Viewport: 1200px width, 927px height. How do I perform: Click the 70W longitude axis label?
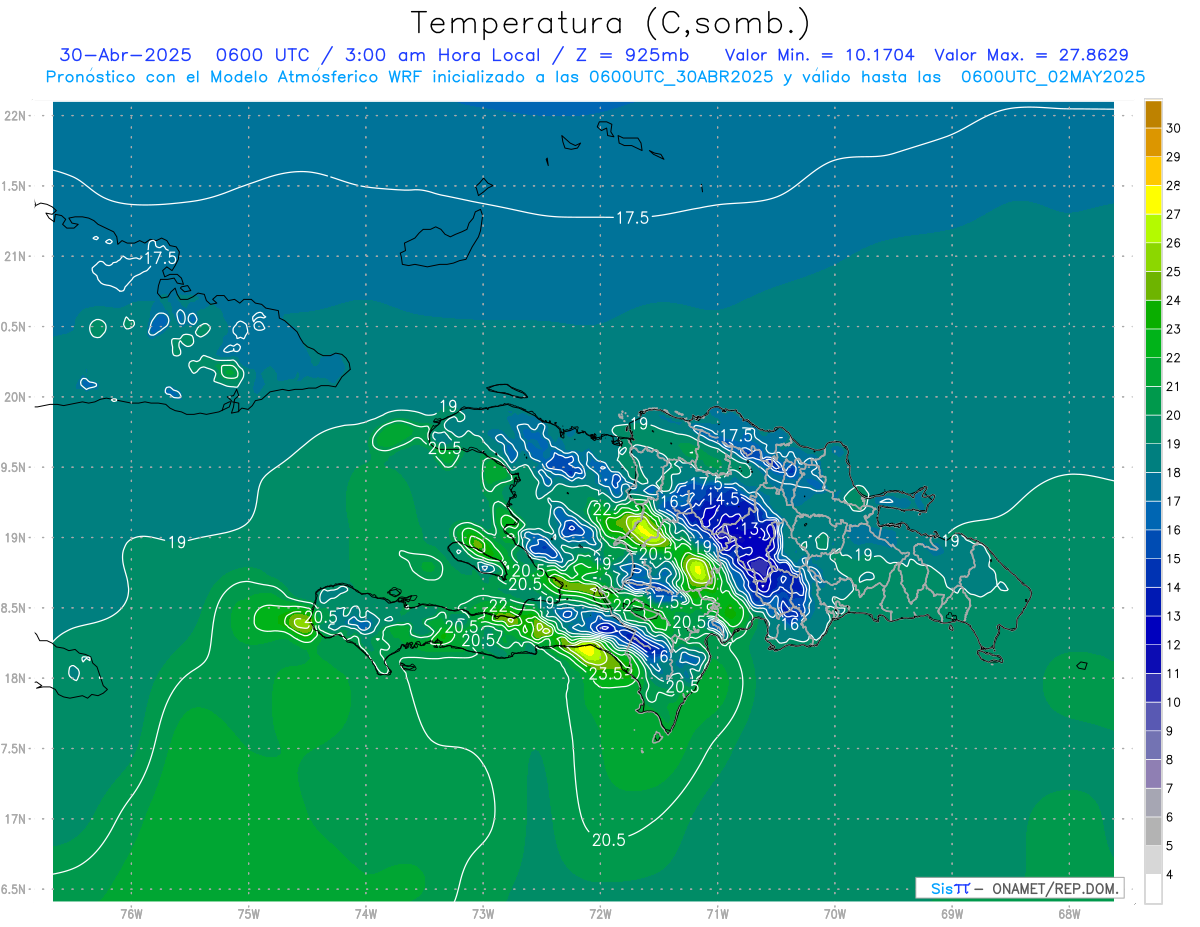[835, 914]
